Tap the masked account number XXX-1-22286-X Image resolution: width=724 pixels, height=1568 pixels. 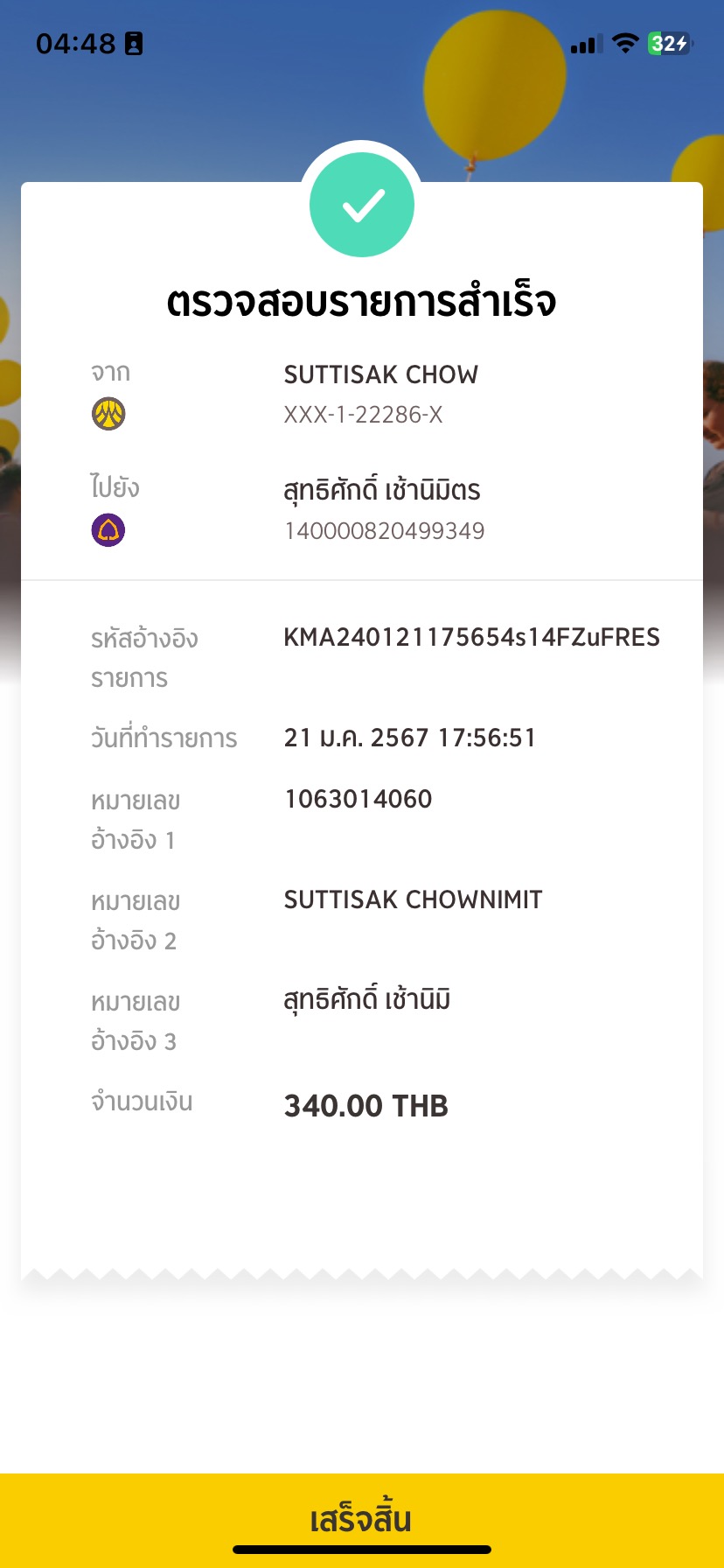363,415
